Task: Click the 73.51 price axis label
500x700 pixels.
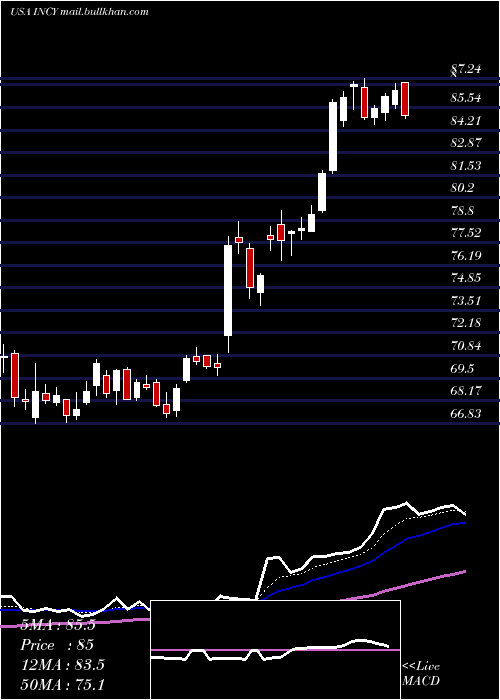Action: coord(466,300)
